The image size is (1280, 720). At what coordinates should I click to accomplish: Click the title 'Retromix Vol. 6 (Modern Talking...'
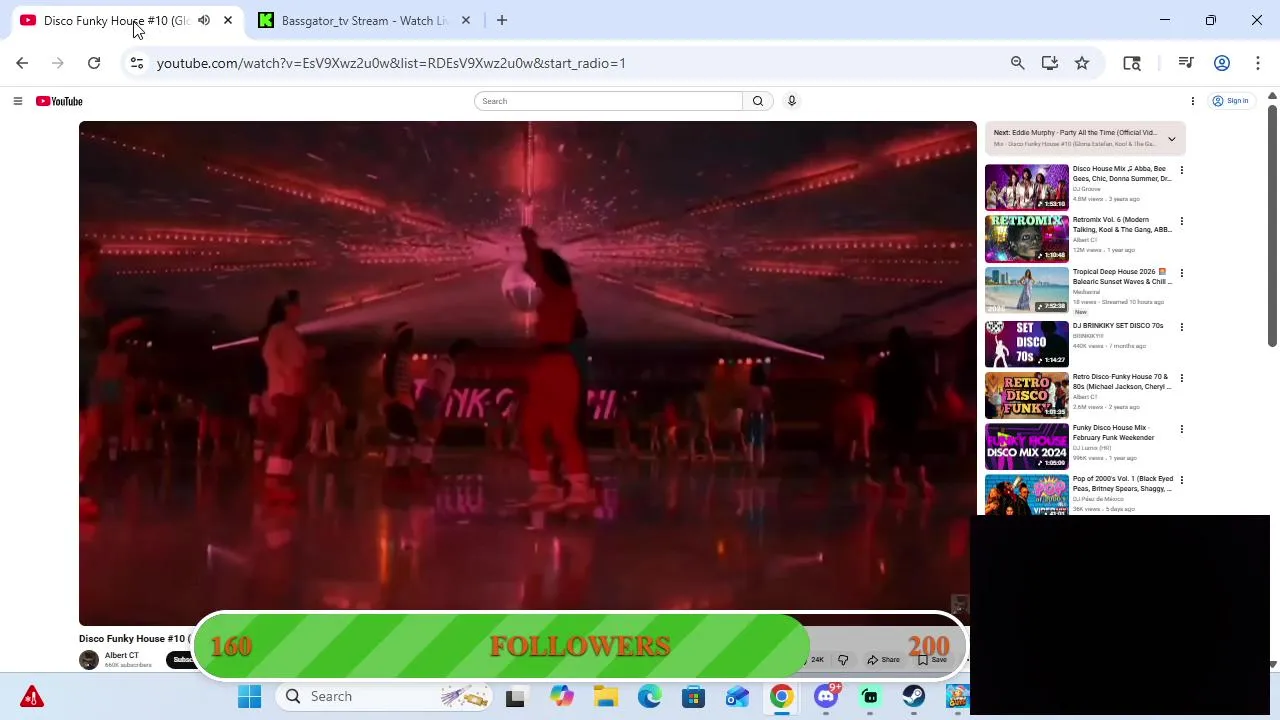click(1121, 225)
